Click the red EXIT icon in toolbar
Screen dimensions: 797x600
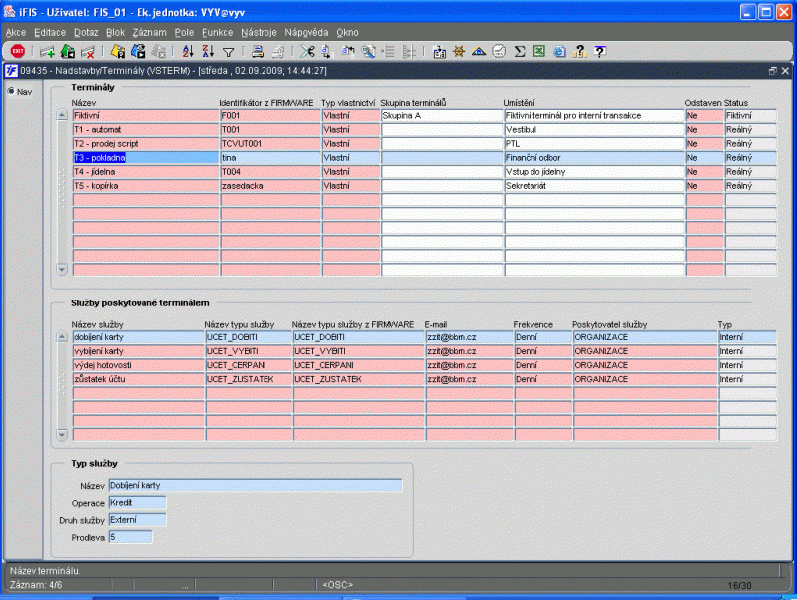[18, 51]
